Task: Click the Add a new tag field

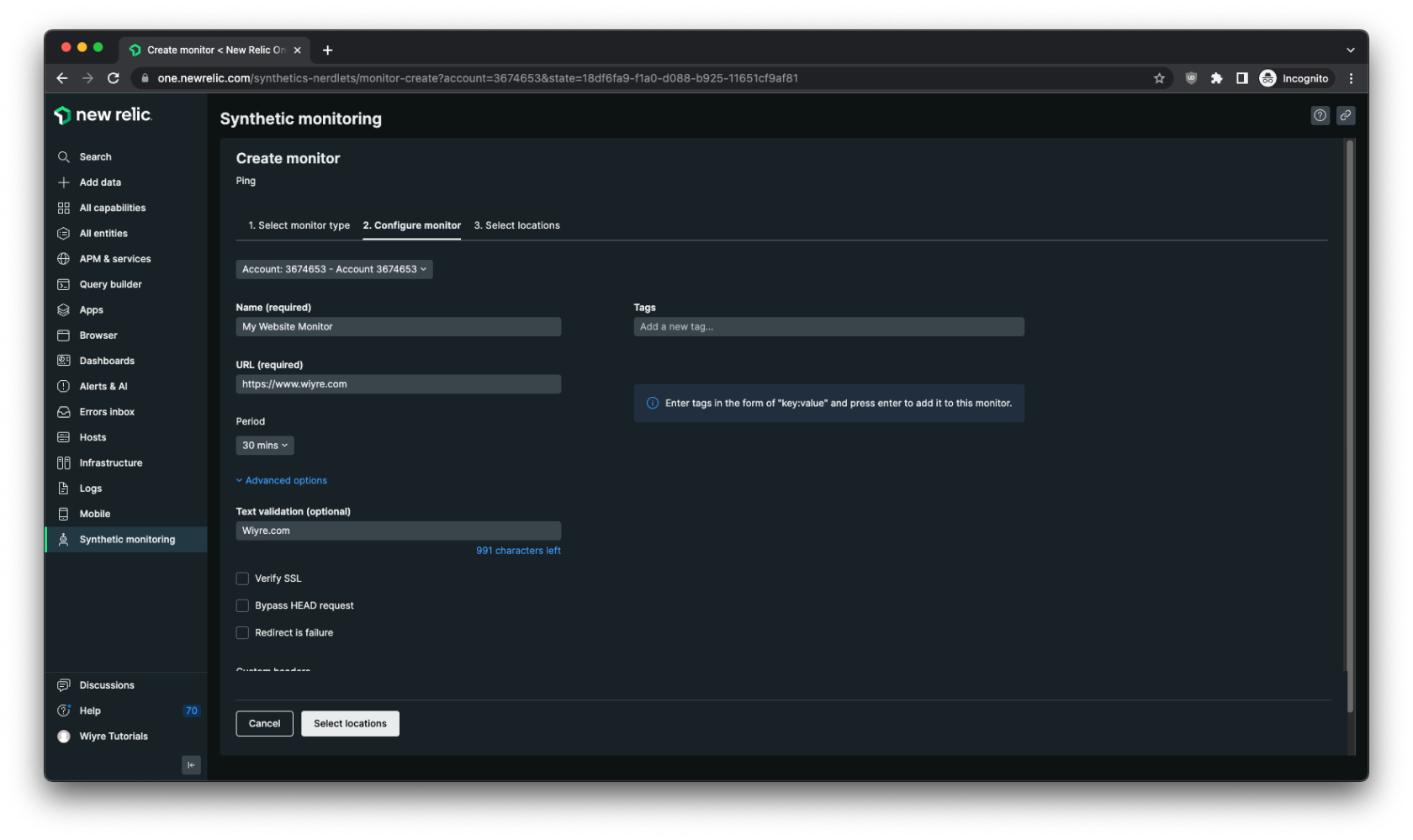Action: coord(828,327)
